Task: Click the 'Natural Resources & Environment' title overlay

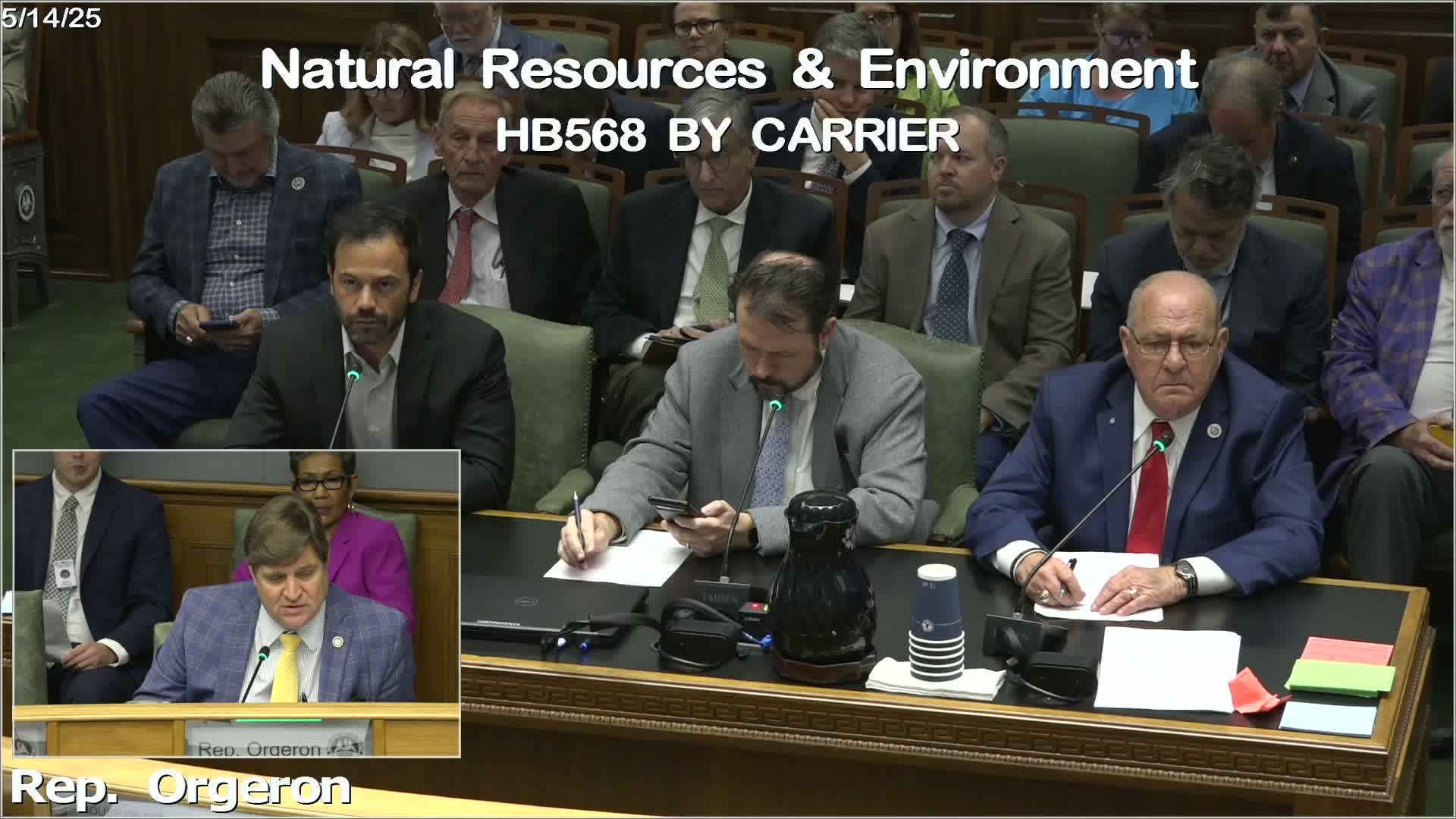Action: pyautogui.click(x=728, y=70)
